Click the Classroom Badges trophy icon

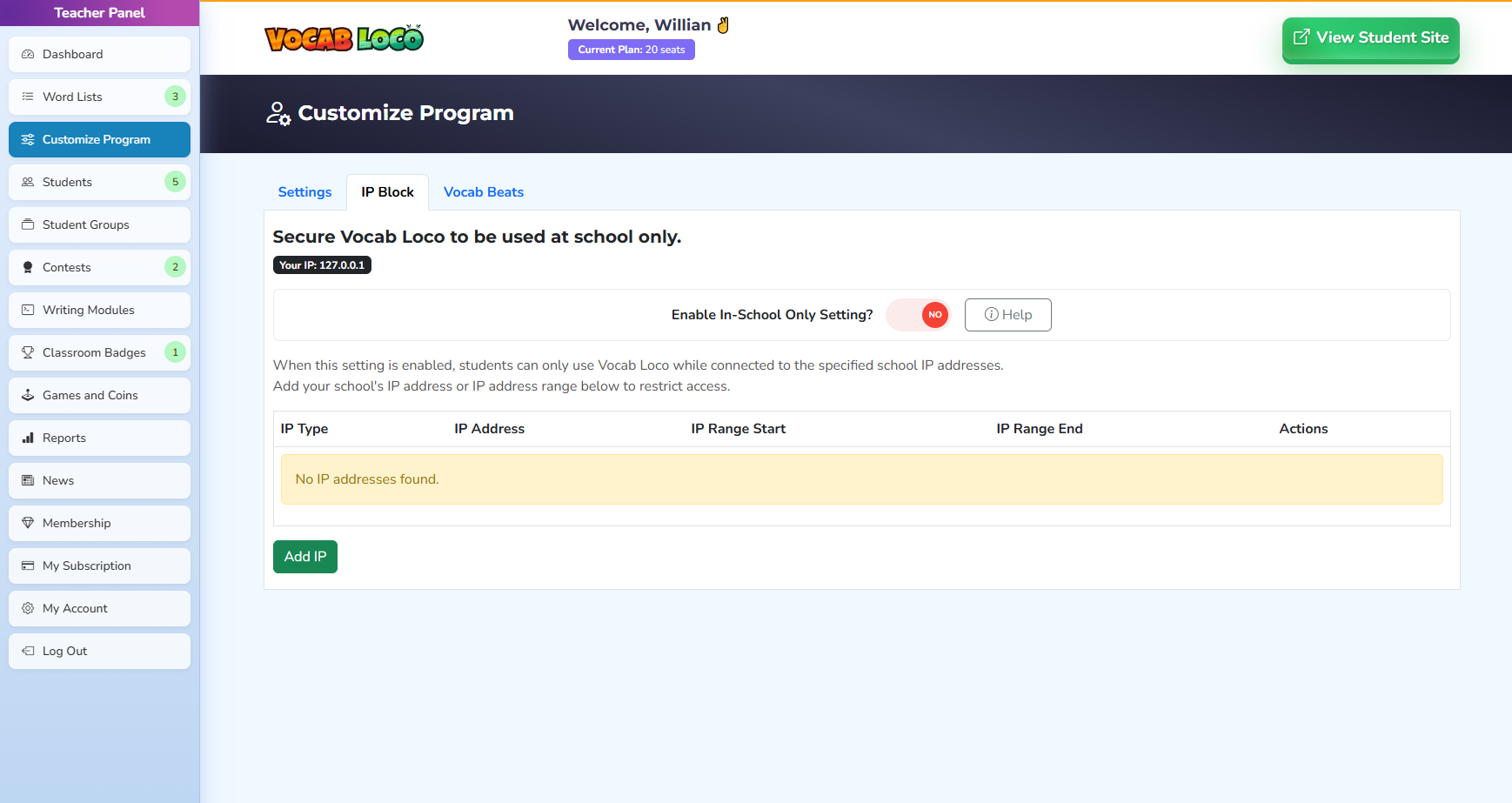click(28, 352)
